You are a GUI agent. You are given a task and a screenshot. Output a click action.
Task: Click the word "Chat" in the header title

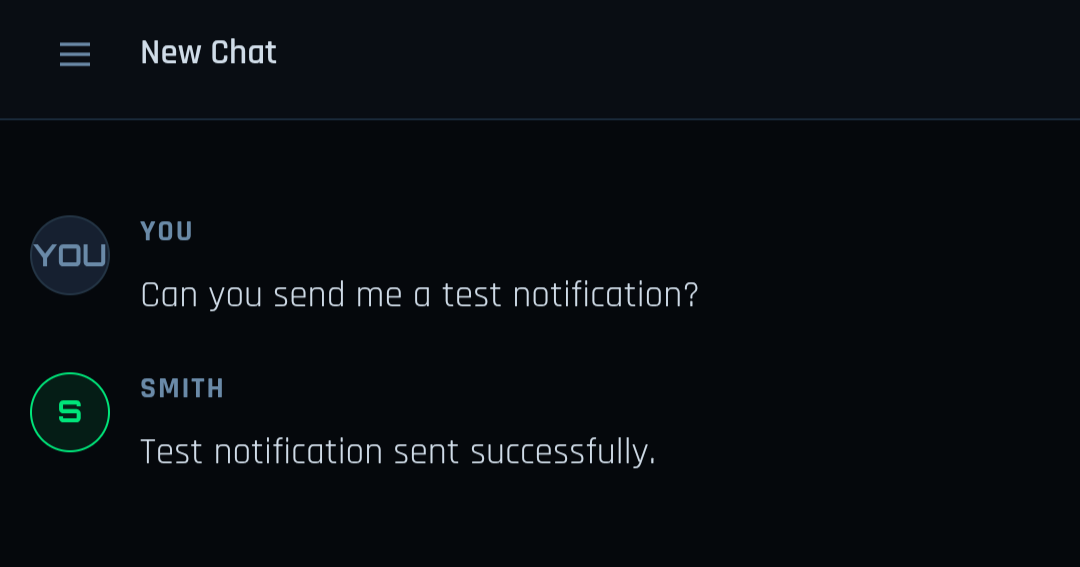[x=243, y=52]
